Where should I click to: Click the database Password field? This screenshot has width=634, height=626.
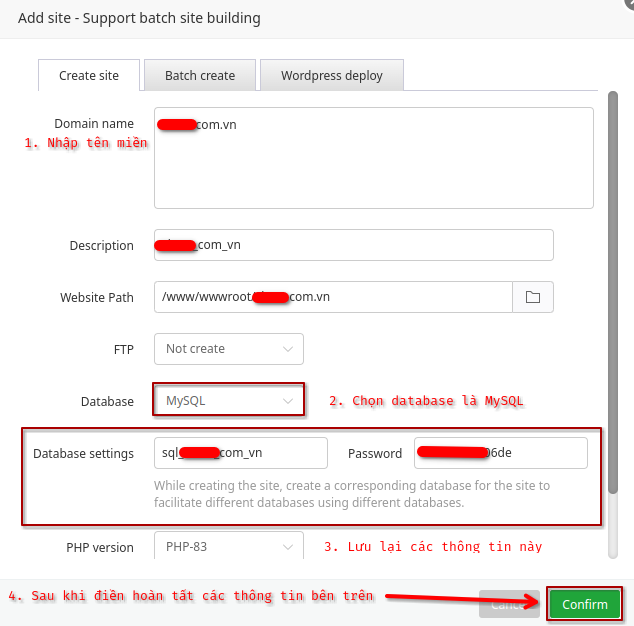pos(501,453)
